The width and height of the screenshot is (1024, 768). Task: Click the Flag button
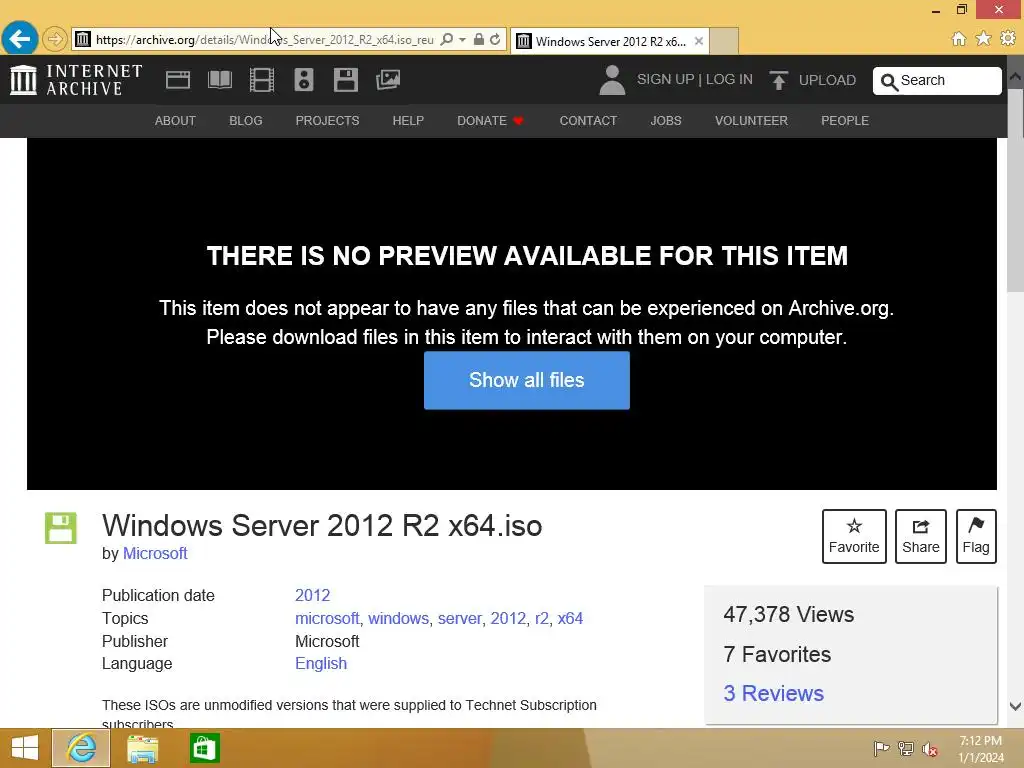click(x=976, y=536)
